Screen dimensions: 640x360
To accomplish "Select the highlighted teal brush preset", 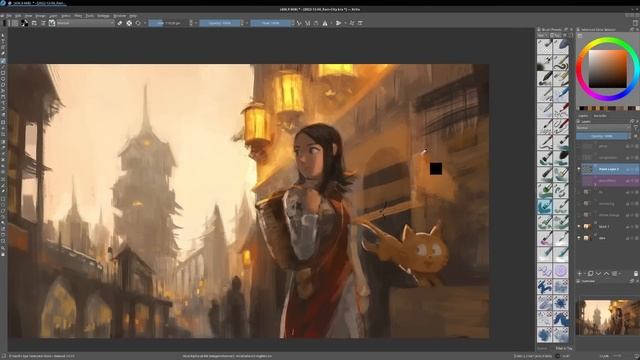I will tap(544, 206).
